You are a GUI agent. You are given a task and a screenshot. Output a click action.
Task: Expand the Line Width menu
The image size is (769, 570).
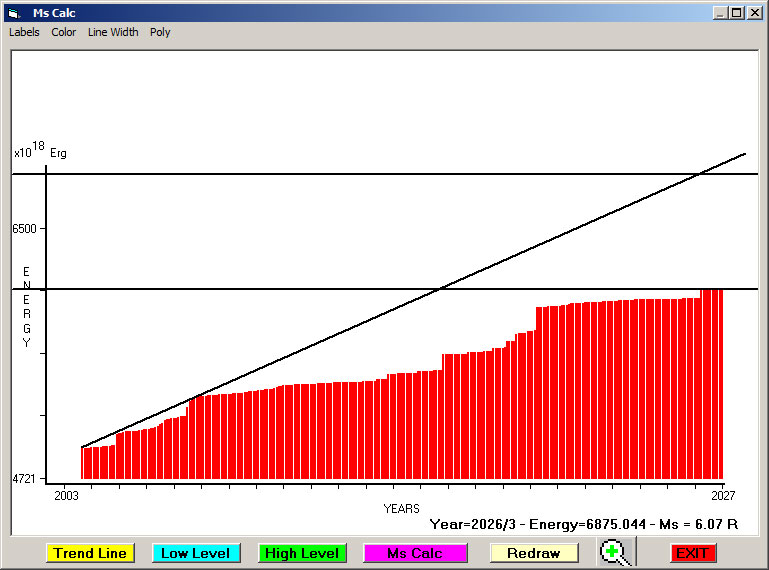click(113, 32)
